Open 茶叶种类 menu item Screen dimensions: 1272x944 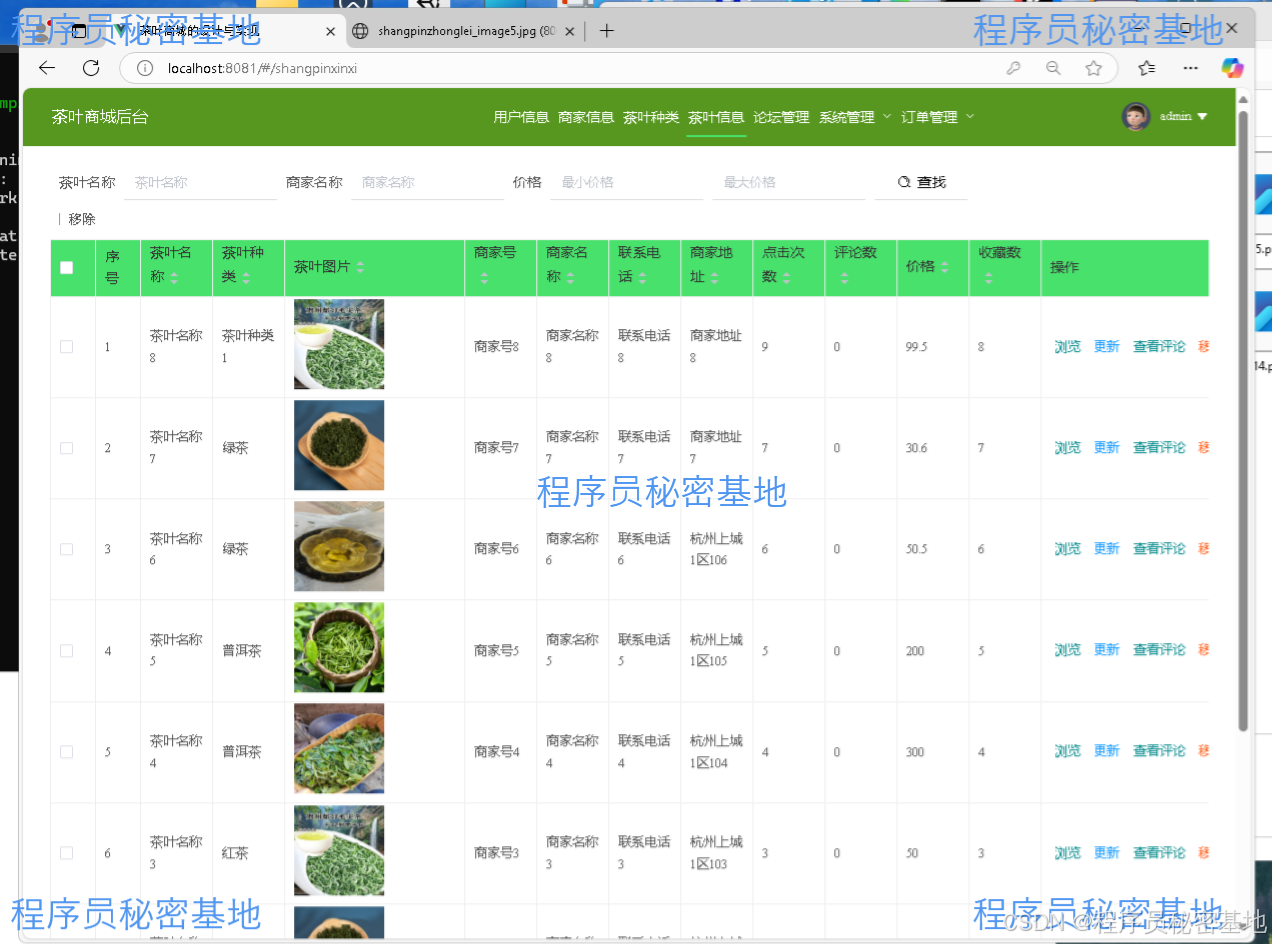(x=651, y=117)
